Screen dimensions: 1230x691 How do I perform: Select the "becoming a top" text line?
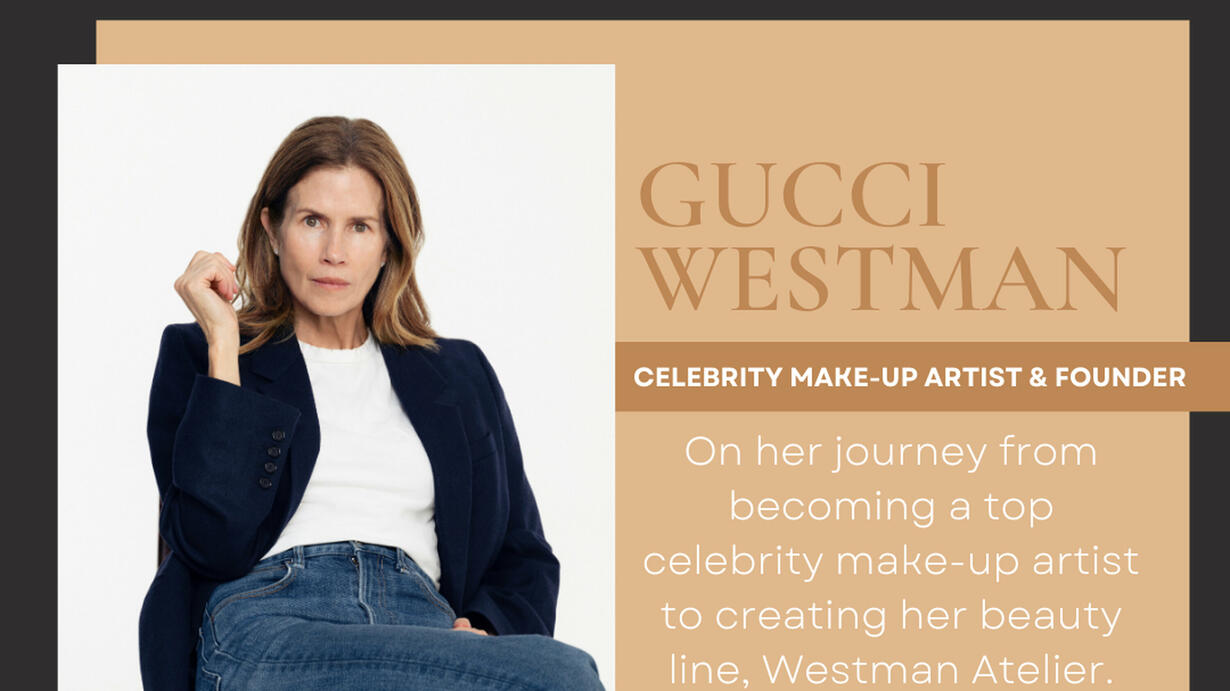(891, 507)
